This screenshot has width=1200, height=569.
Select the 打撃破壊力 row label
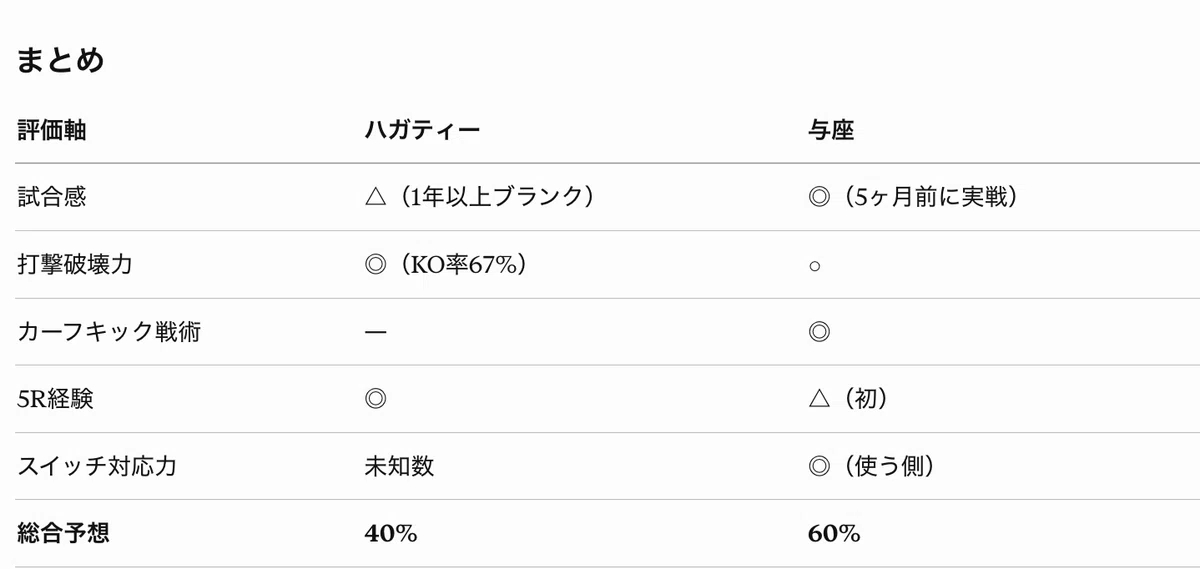coord(75,265)
